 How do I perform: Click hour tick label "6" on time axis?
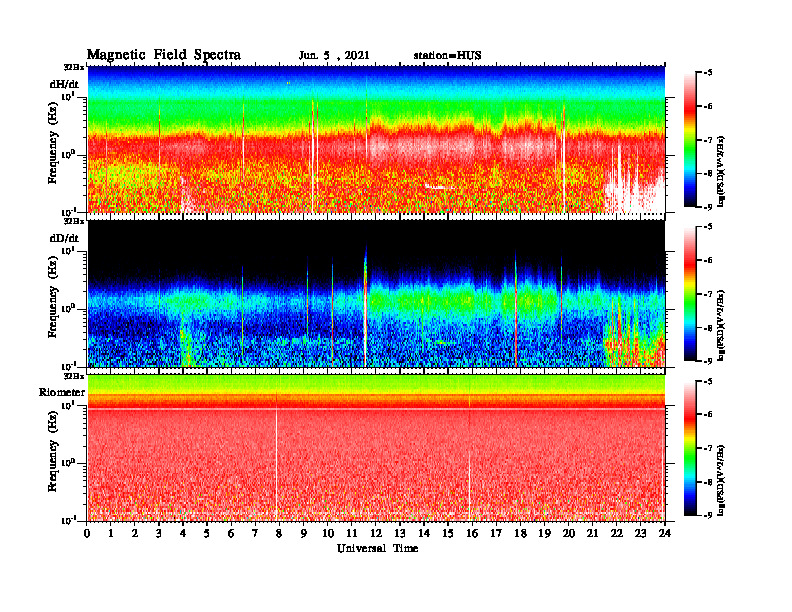(x=231, y=534)
